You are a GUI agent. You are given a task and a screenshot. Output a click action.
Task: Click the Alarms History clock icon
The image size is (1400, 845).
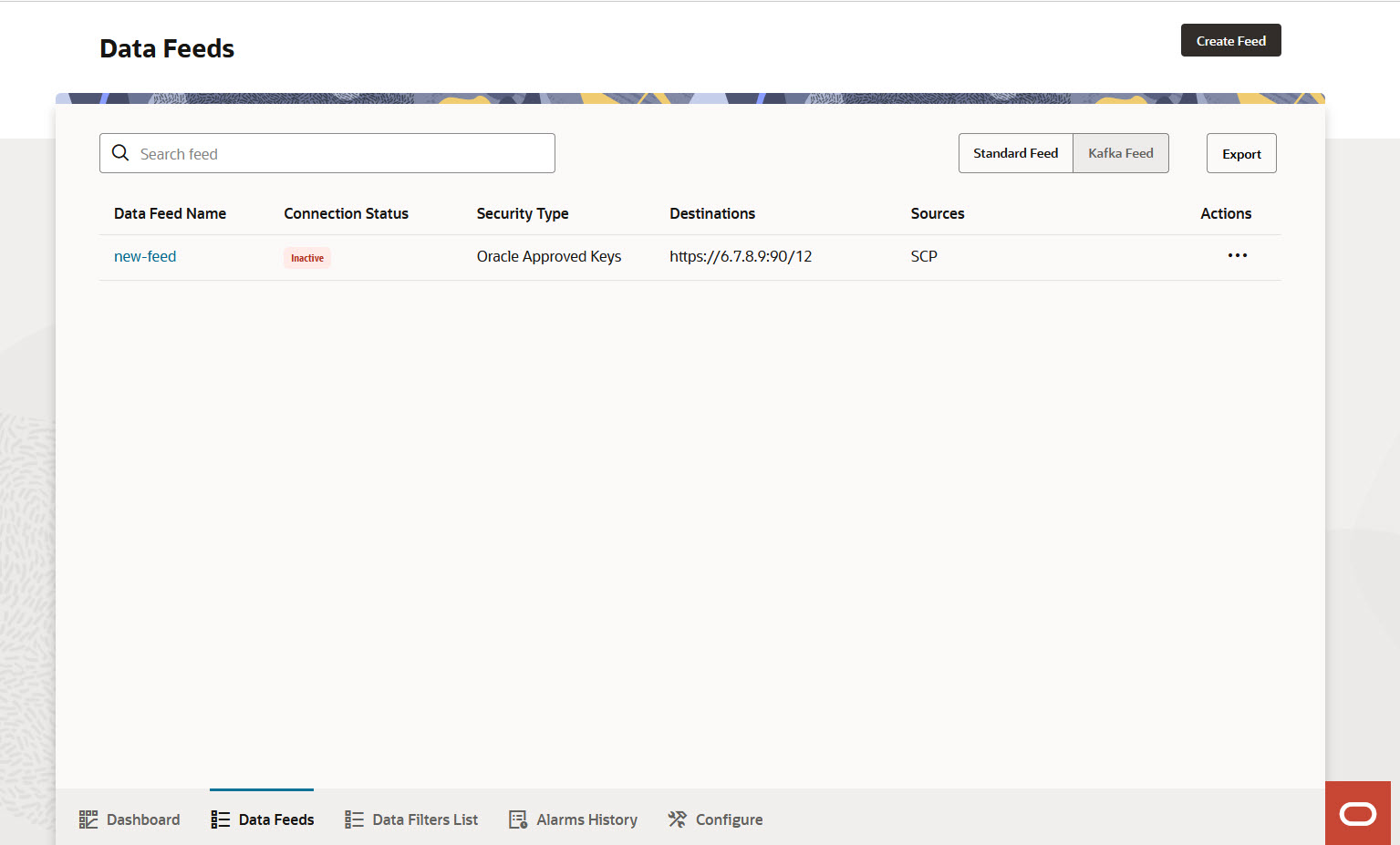click(x=517, y=819)
